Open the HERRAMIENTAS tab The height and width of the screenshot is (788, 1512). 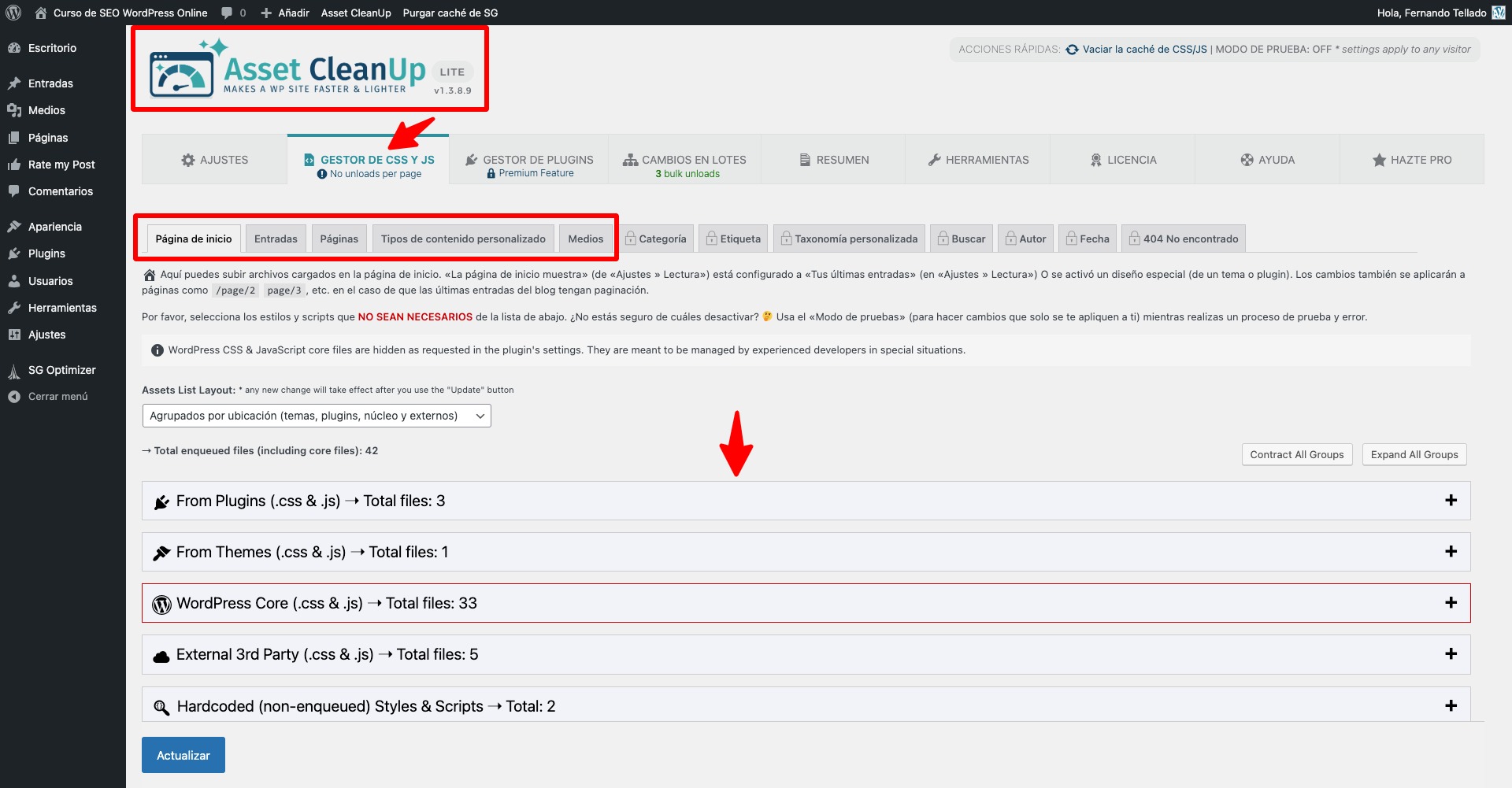(x=978, y=160)
